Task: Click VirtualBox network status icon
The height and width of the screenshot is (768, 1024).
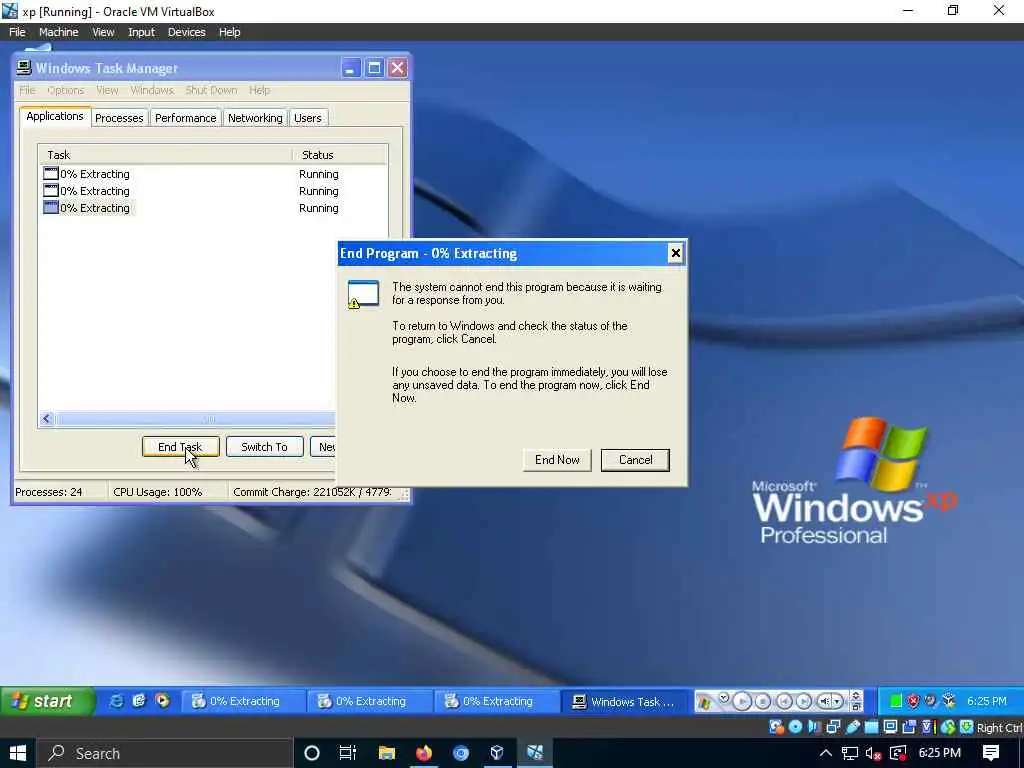Action: pyautogui.click(x=833, y=726)
